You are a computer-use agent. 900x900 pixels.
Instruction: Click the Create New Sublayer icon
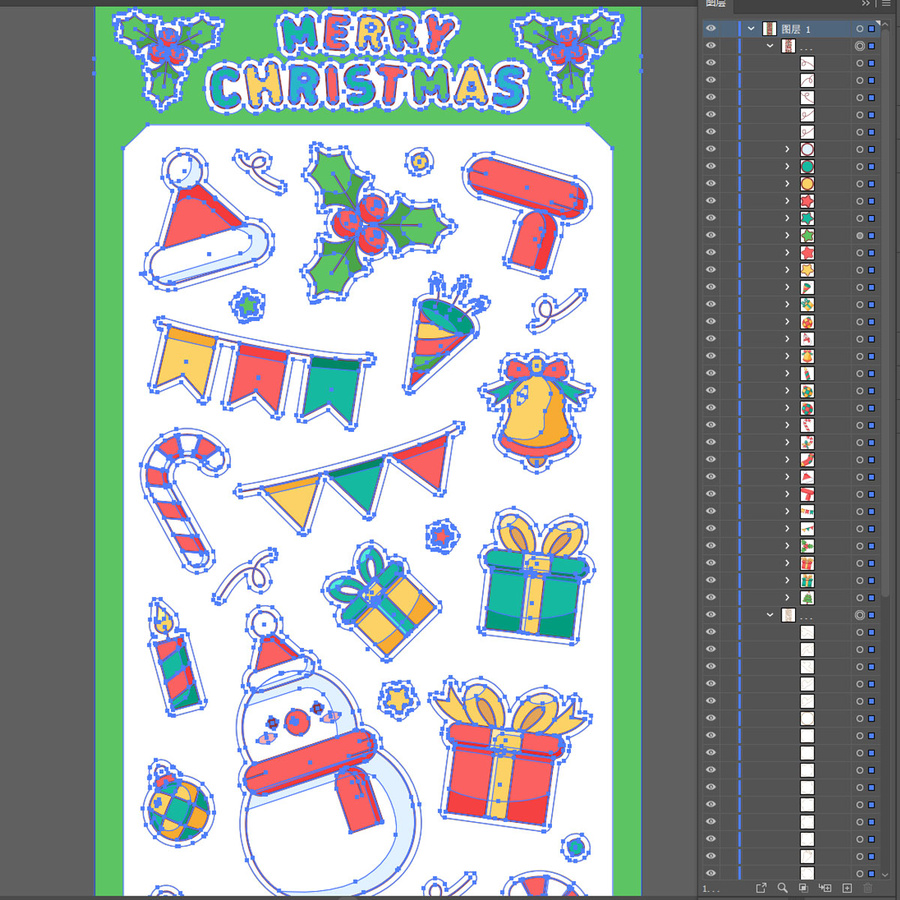(825, 888)
